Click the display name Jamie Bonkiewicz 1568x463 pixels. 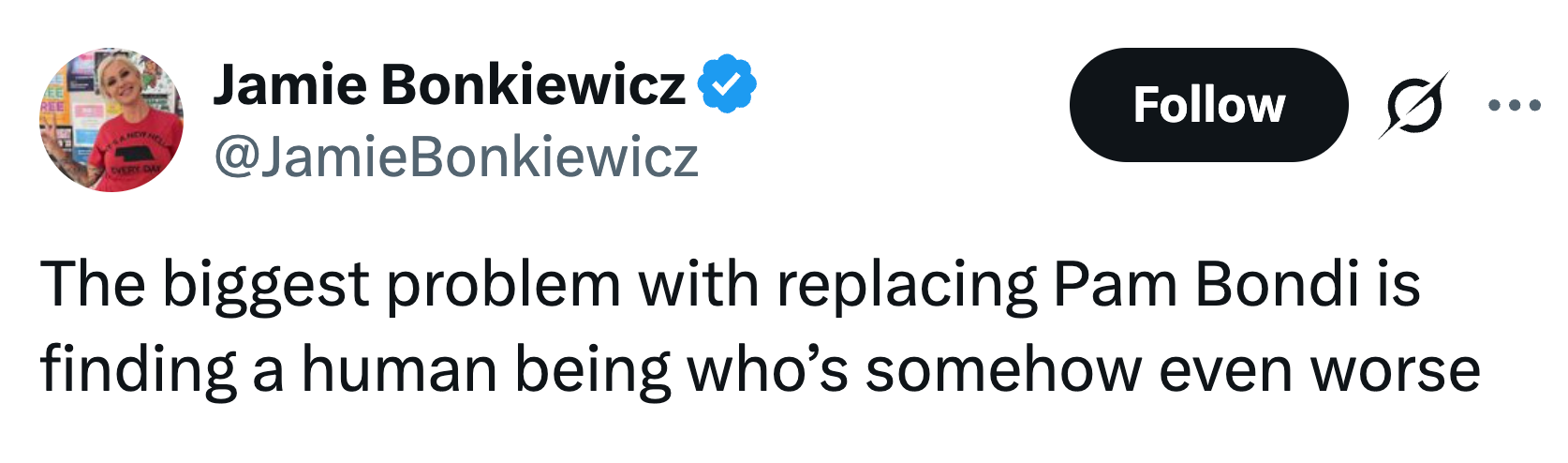pyautogui.click(x=450, y=85)
